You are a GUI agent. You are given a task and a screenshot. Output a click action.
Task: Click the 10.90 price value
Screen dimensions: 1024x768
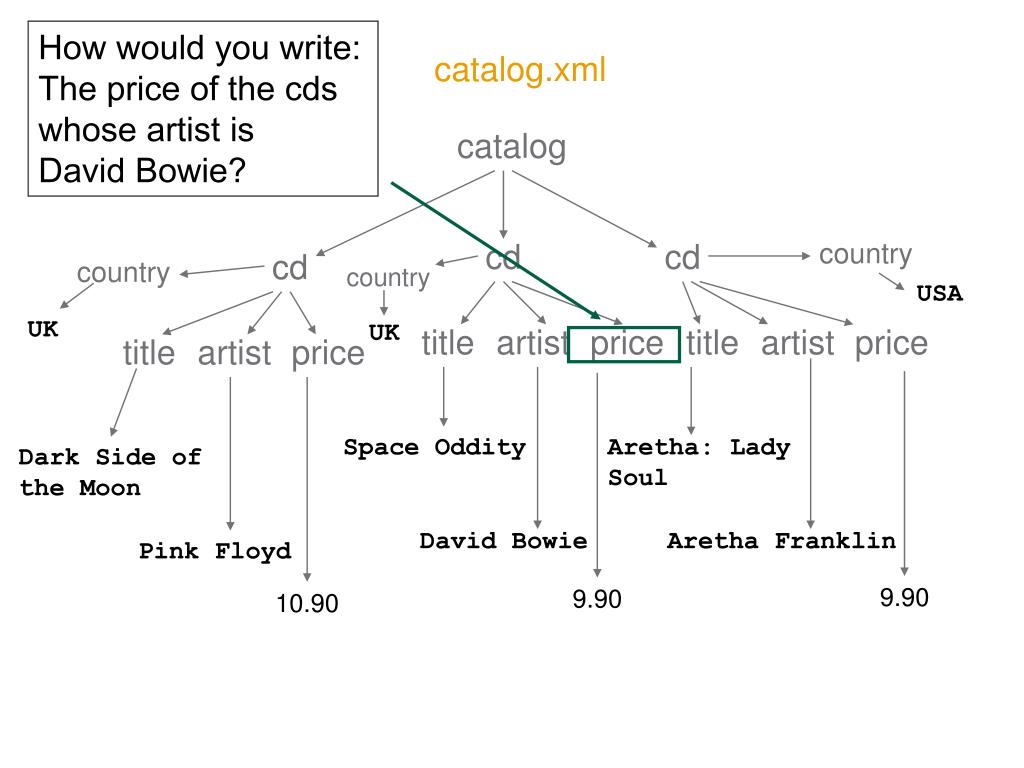[307, 604]
